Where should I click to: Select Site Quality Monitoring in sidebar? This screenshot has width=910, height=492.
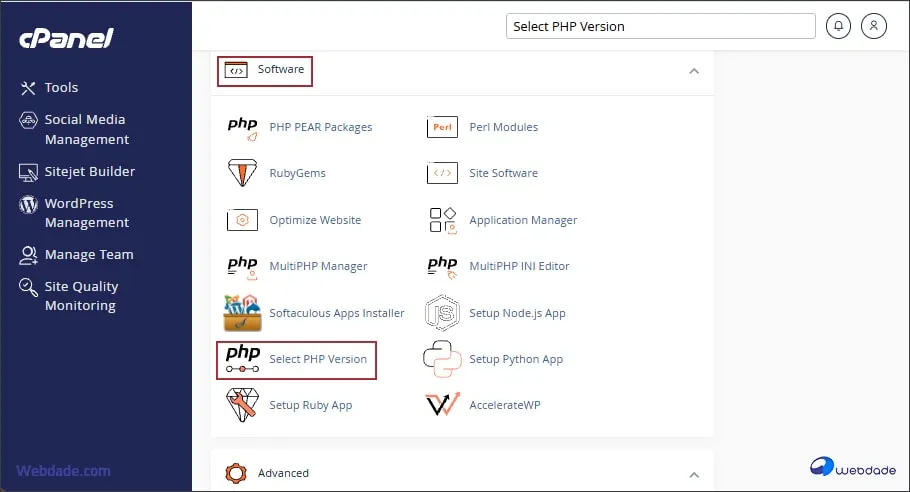[x=80, y=296]
